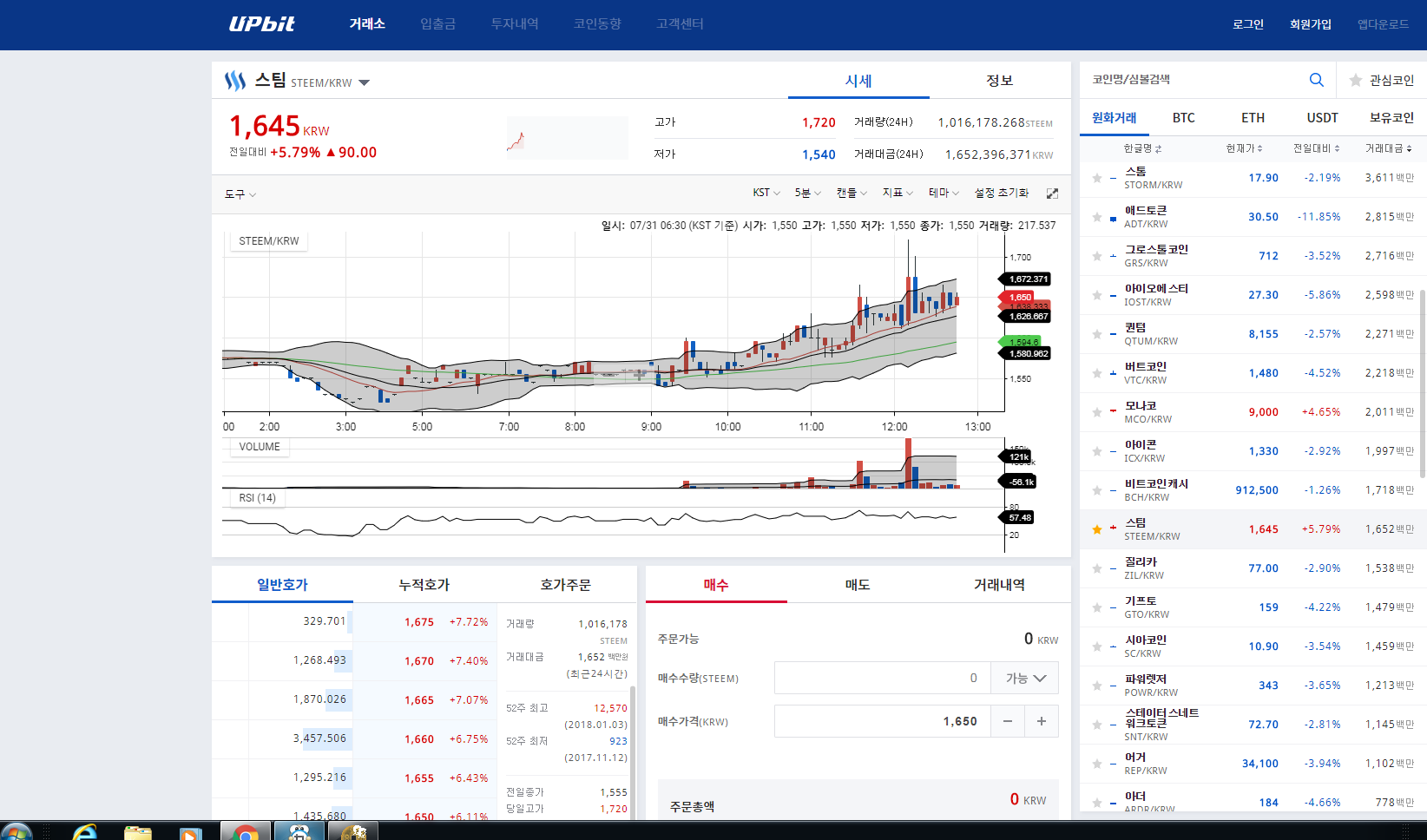Open the 가능 quantity dropdown
The height and width of the screenshot is (840, 1427).
click(x=1025, y=678)
